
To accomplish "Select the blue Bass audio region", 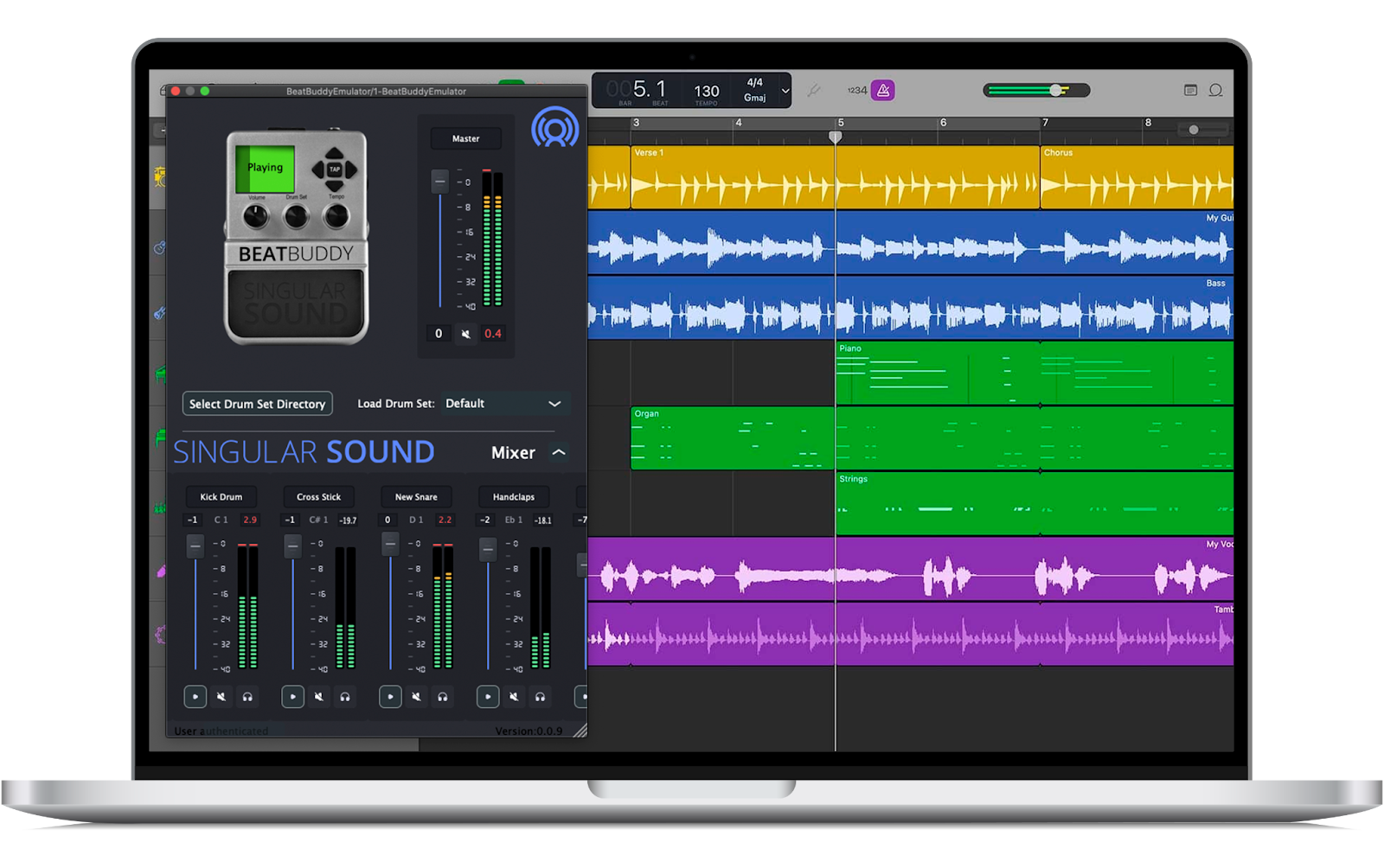I will pos(911,307).
